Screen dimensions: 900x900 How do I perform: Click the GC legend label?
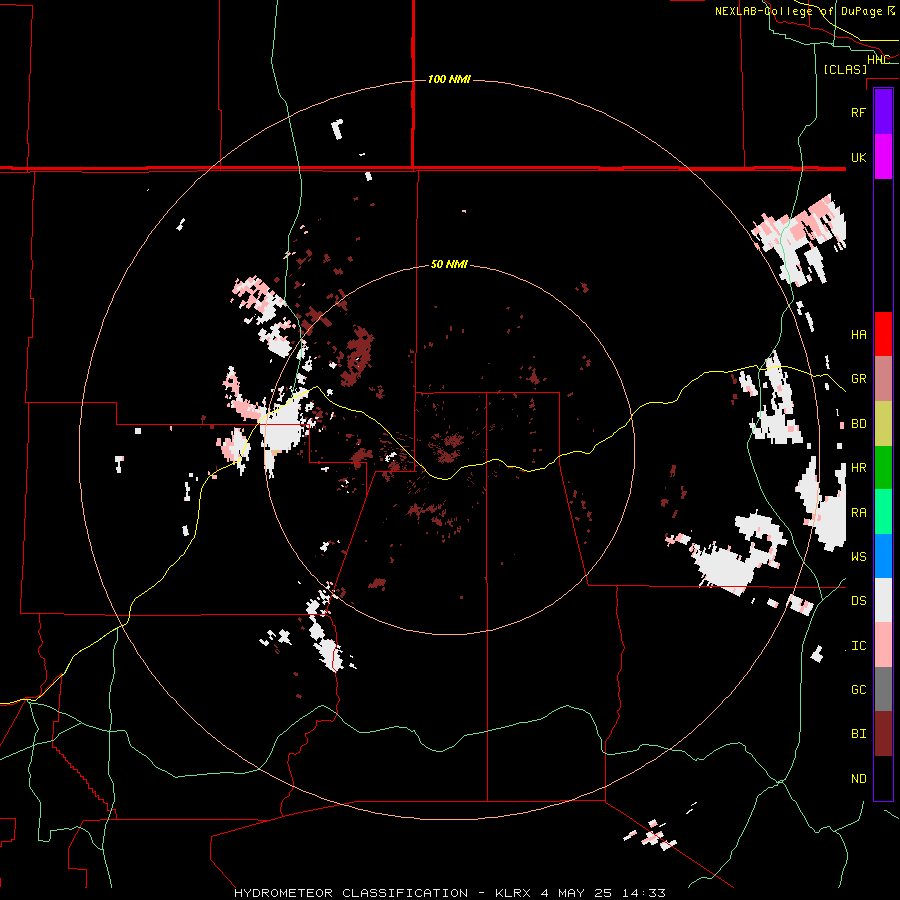(858, 690)
